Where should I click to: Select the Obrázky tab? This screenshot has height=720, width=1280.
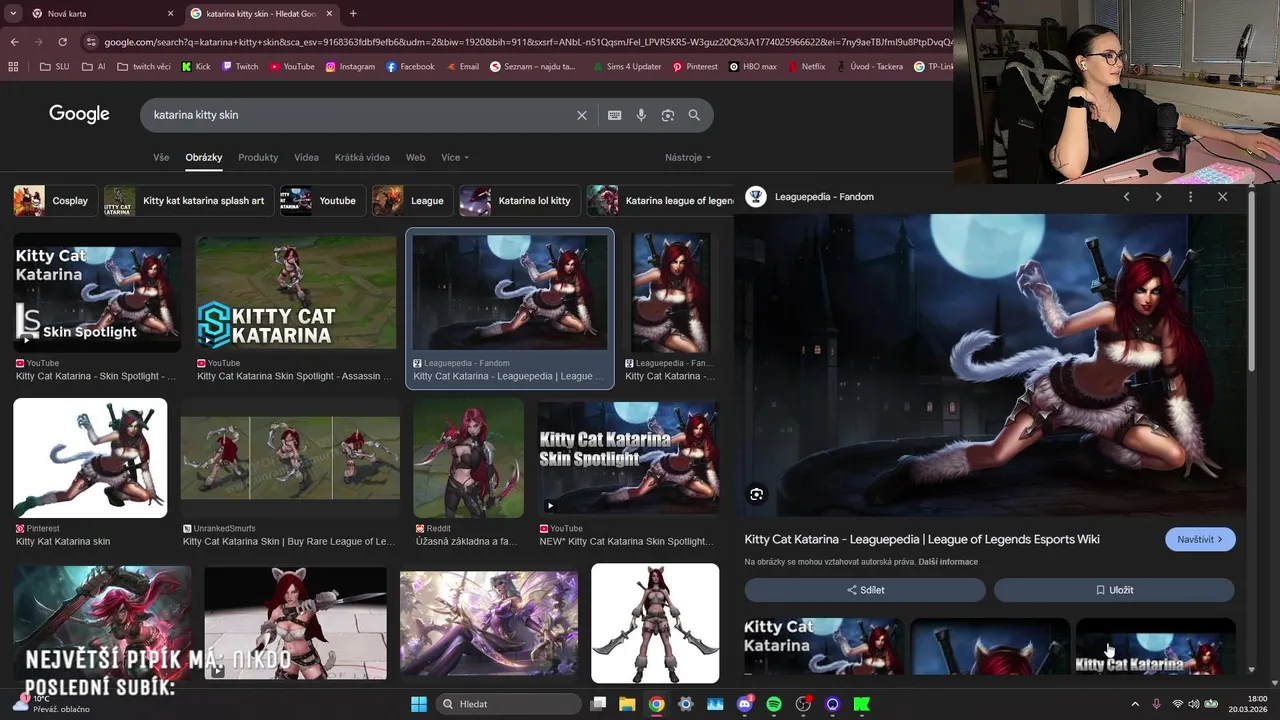tap(204, 158)
